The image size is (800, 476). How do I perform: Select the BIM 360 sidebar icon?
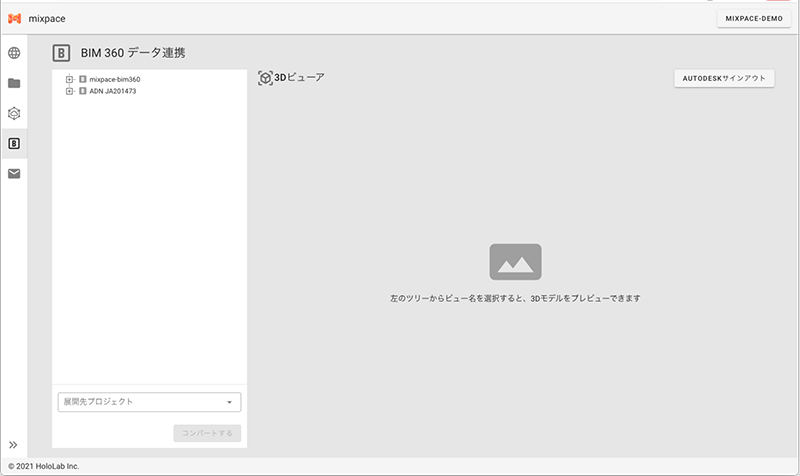[14, 143]
